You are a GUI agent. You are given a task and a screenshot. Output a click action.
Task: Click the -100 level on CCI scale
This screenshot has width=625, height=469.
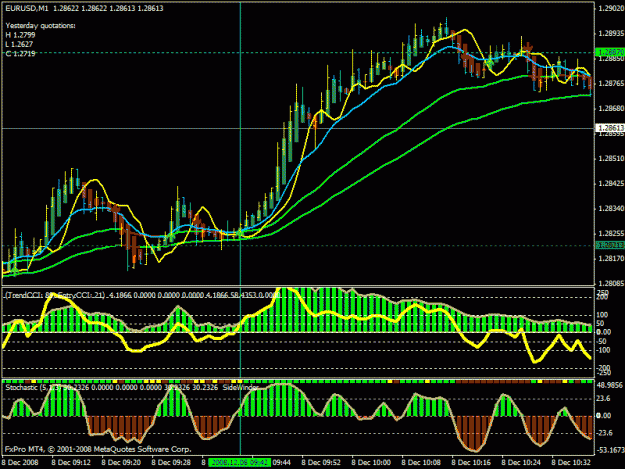tap(602, 350)
